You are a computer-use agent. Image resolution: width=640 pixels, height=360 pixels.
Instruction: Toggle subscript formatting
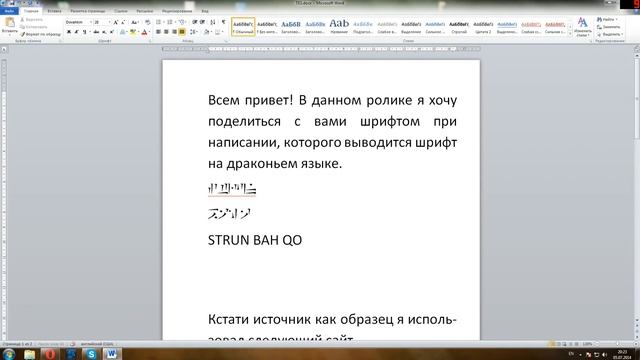coord(104,32)
